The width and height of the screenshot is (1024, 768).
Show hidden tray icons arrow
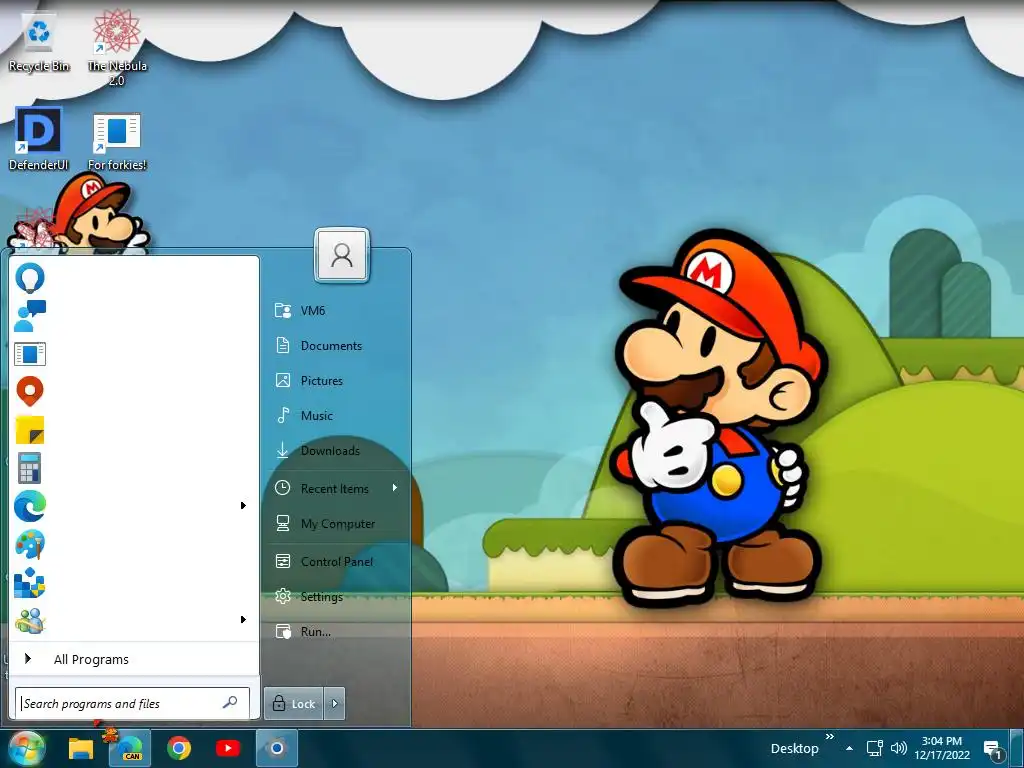[849, 748]
